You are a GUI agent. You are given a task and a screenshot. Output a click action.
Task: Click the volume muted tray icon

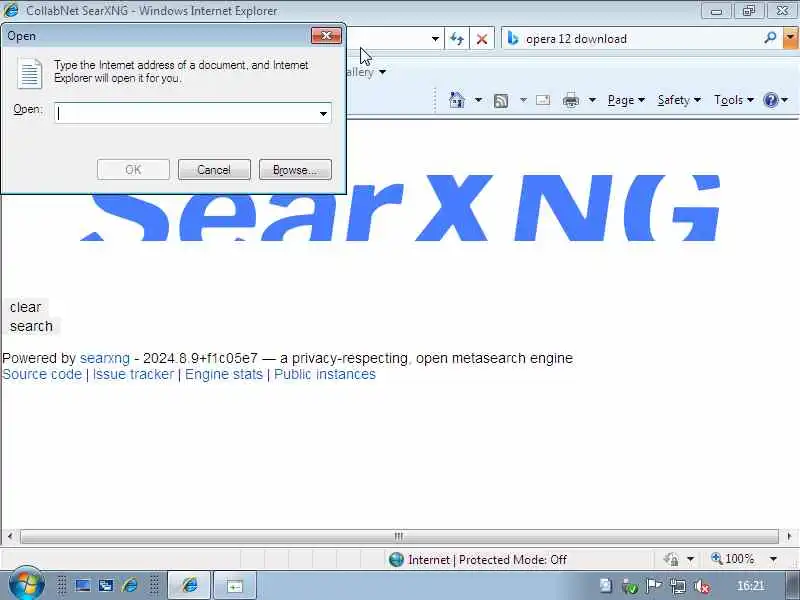703,587
